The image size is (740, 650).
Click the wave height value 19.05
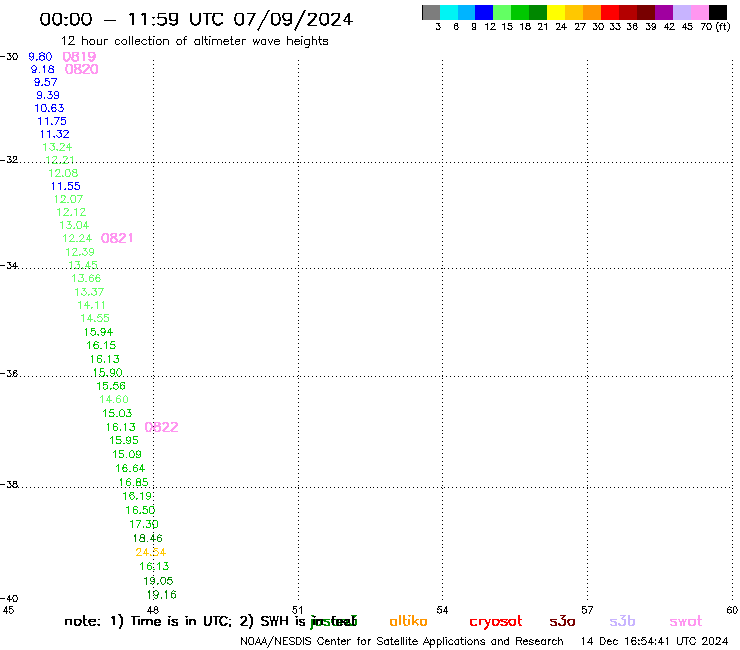[x=158, y=581]
